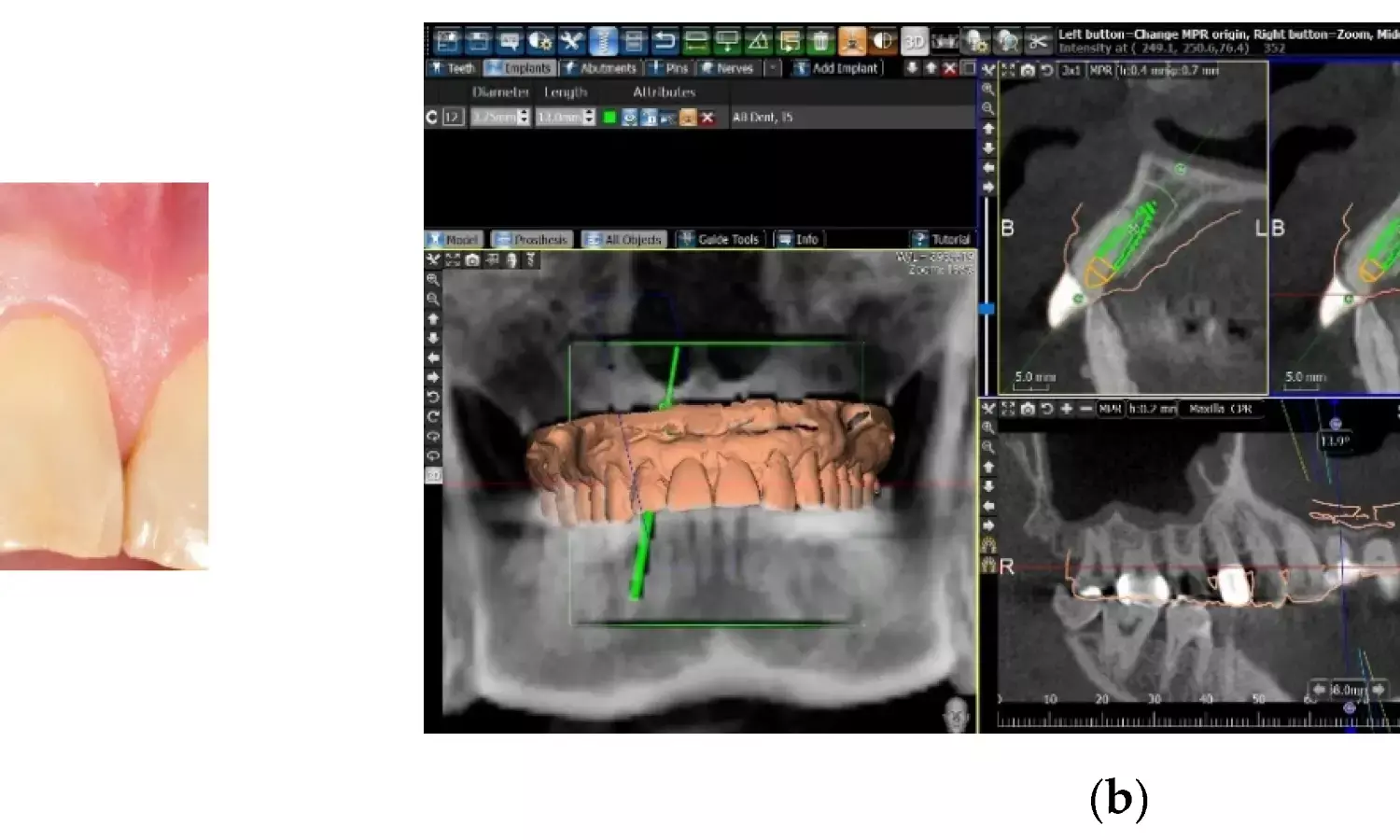This screenshot has height=840, width=1400.
Task: Toggle implant visibility eye icon in row 12
Action: tap(629, 118)
